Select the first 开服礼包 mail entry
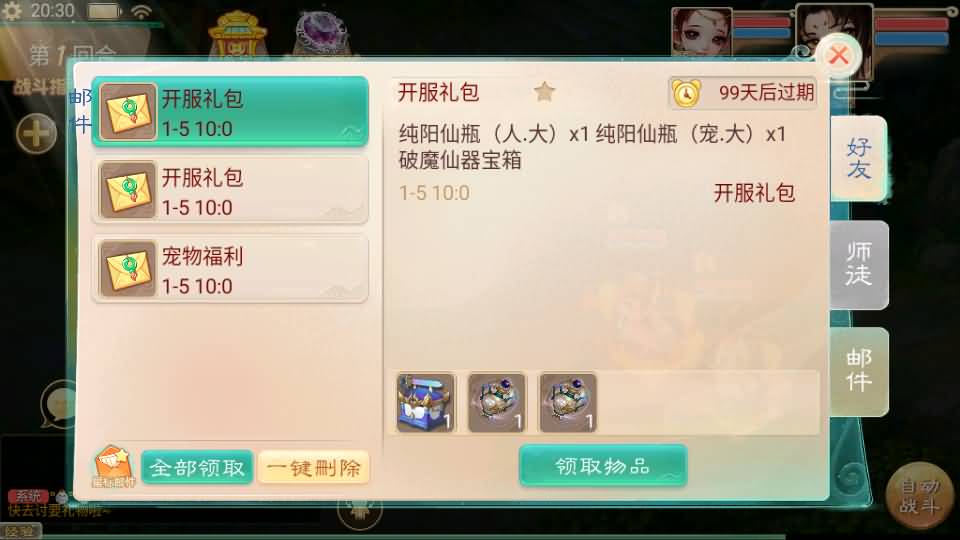This screenshot has height=540, width=960. click(x=230, y=112)
